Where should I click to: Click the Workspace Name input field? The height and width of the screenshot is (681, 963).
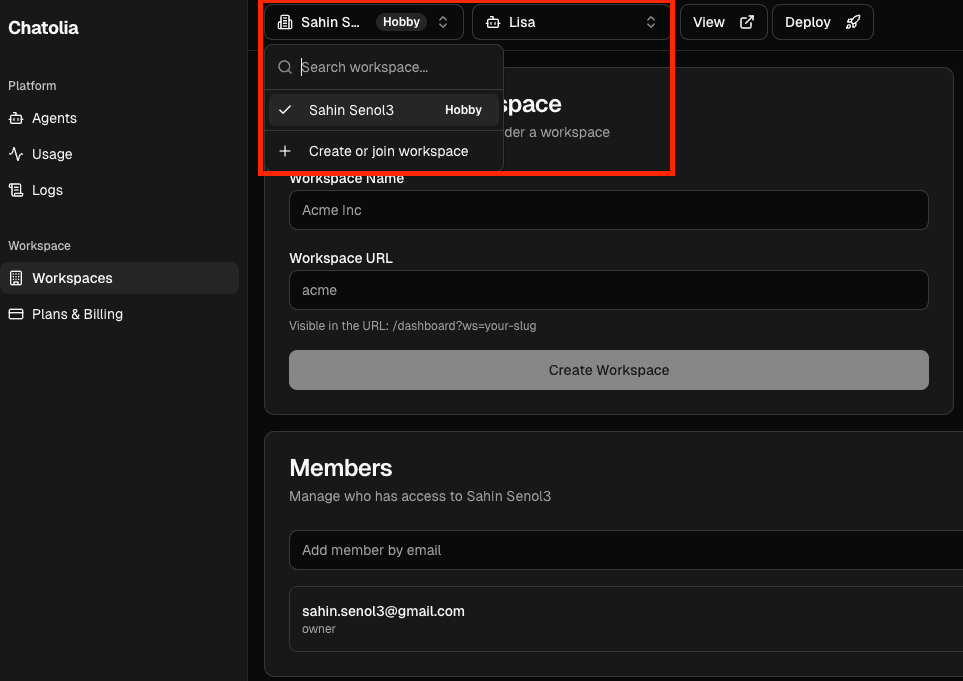[608, 210]
